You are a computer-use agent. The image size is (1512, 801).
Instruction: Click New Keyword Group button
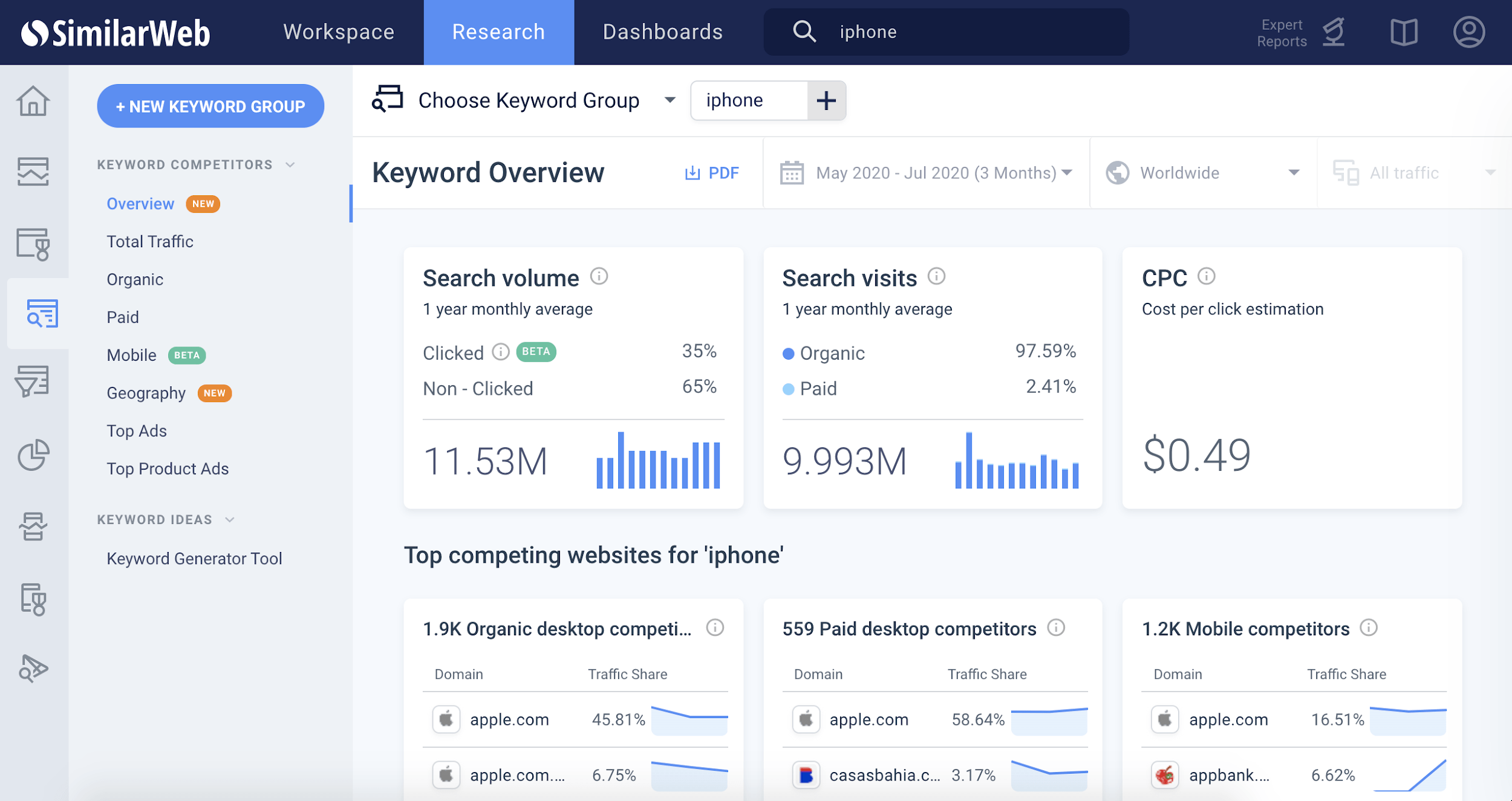pyautogui.click(x=210, y=106)
